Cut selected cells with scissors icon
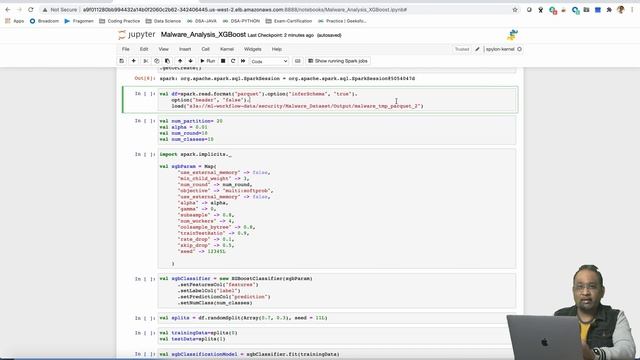Screen dimensions: 640x360 tap(146, 61)
